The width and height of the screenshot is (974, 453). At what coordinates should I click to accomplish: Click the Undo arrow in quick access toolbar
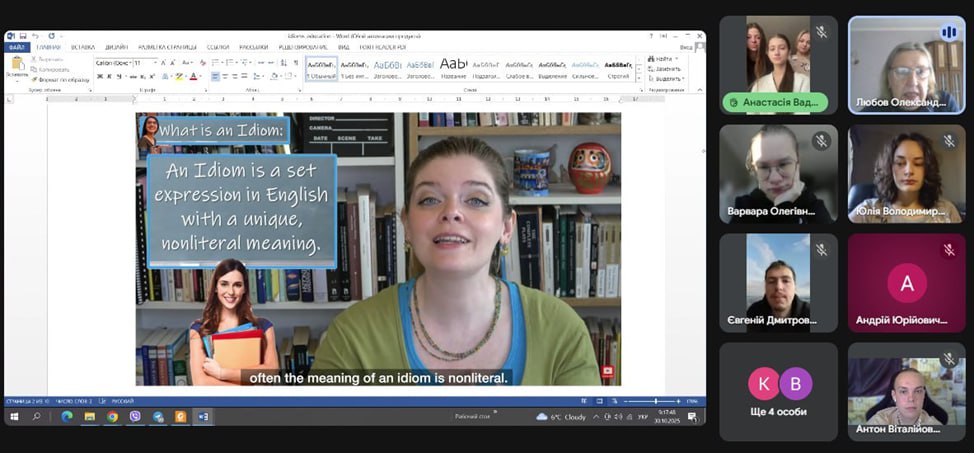(x=35, y=36)
